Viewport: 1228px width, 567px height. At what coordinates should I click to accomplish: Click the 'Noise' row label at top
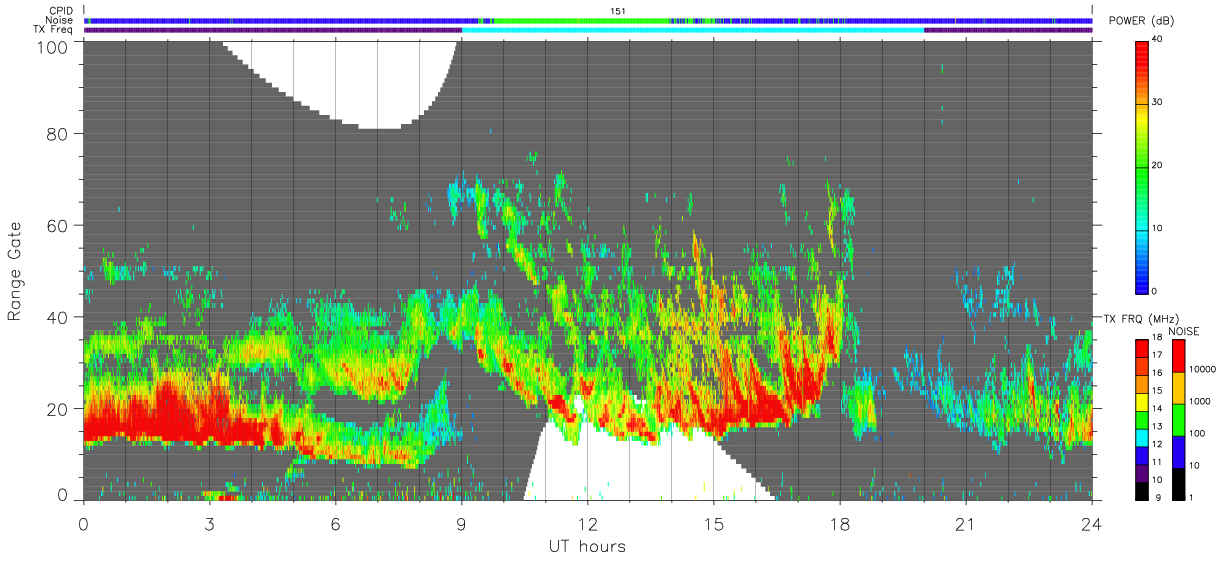pos(59,20)
